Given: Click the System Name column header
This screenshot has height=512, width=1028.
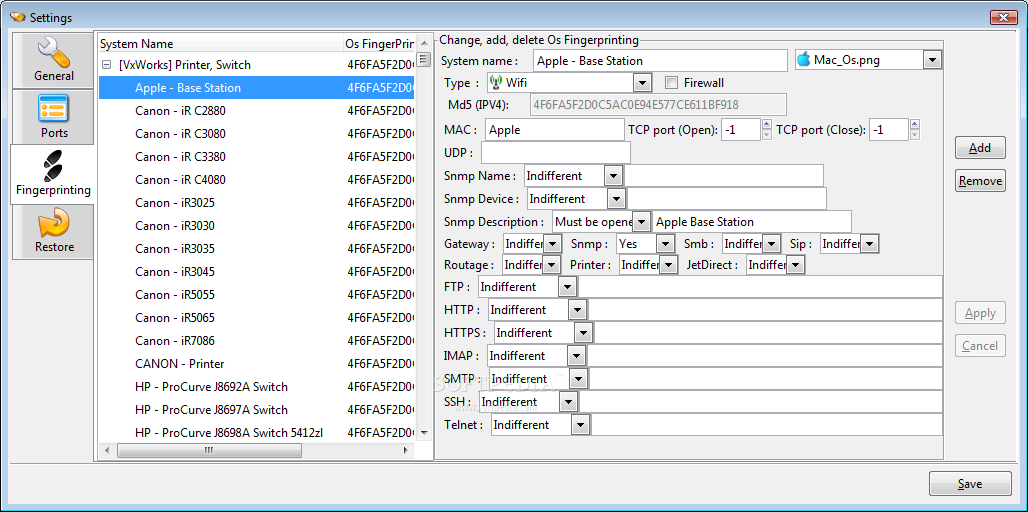Looking at the screenshot, I should coord(221,44).
